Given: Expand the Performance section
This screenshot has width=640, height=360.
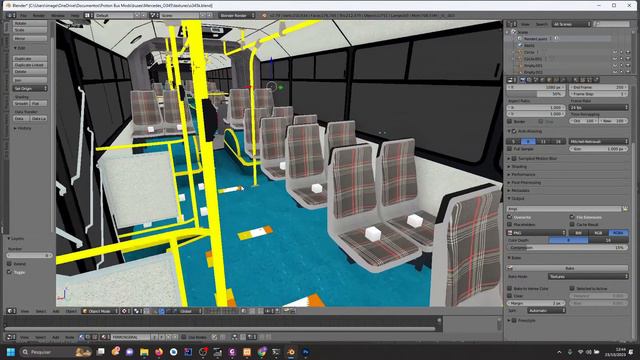Looking at the screenshot, I should tap(521, 174).
